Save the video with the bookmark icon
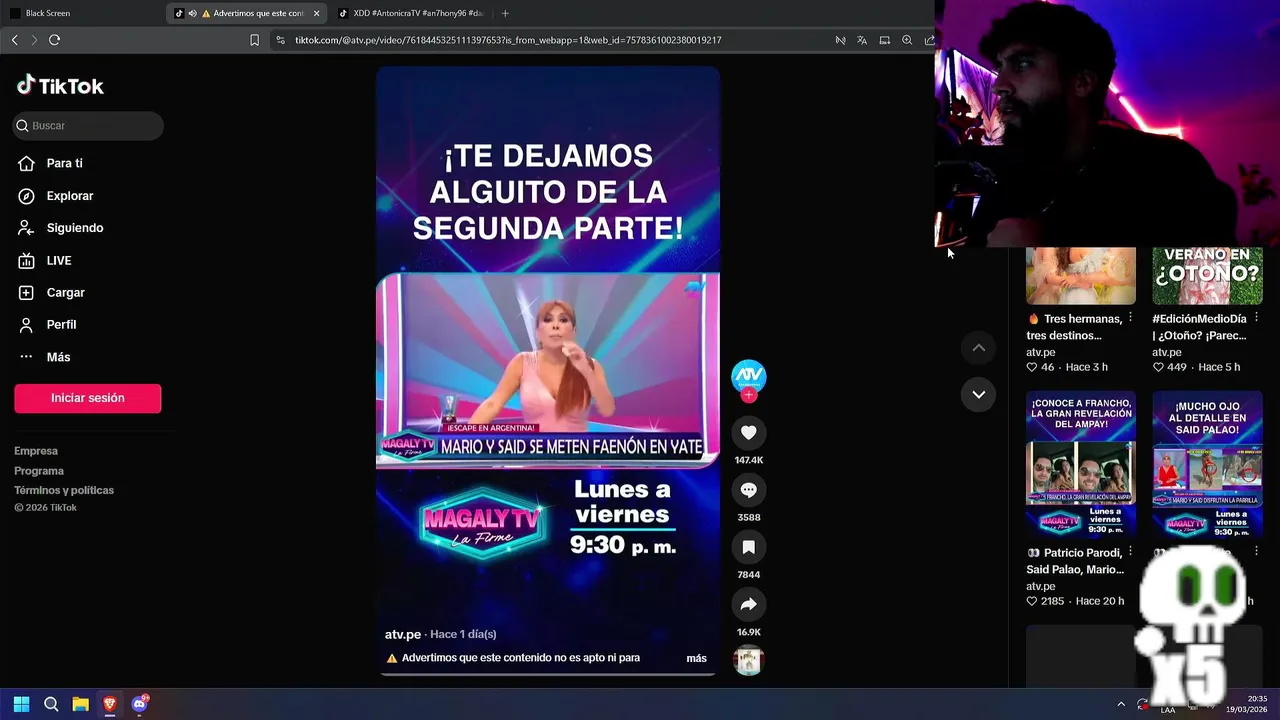This screenshot has width=1280, height=720. [748, 547]
